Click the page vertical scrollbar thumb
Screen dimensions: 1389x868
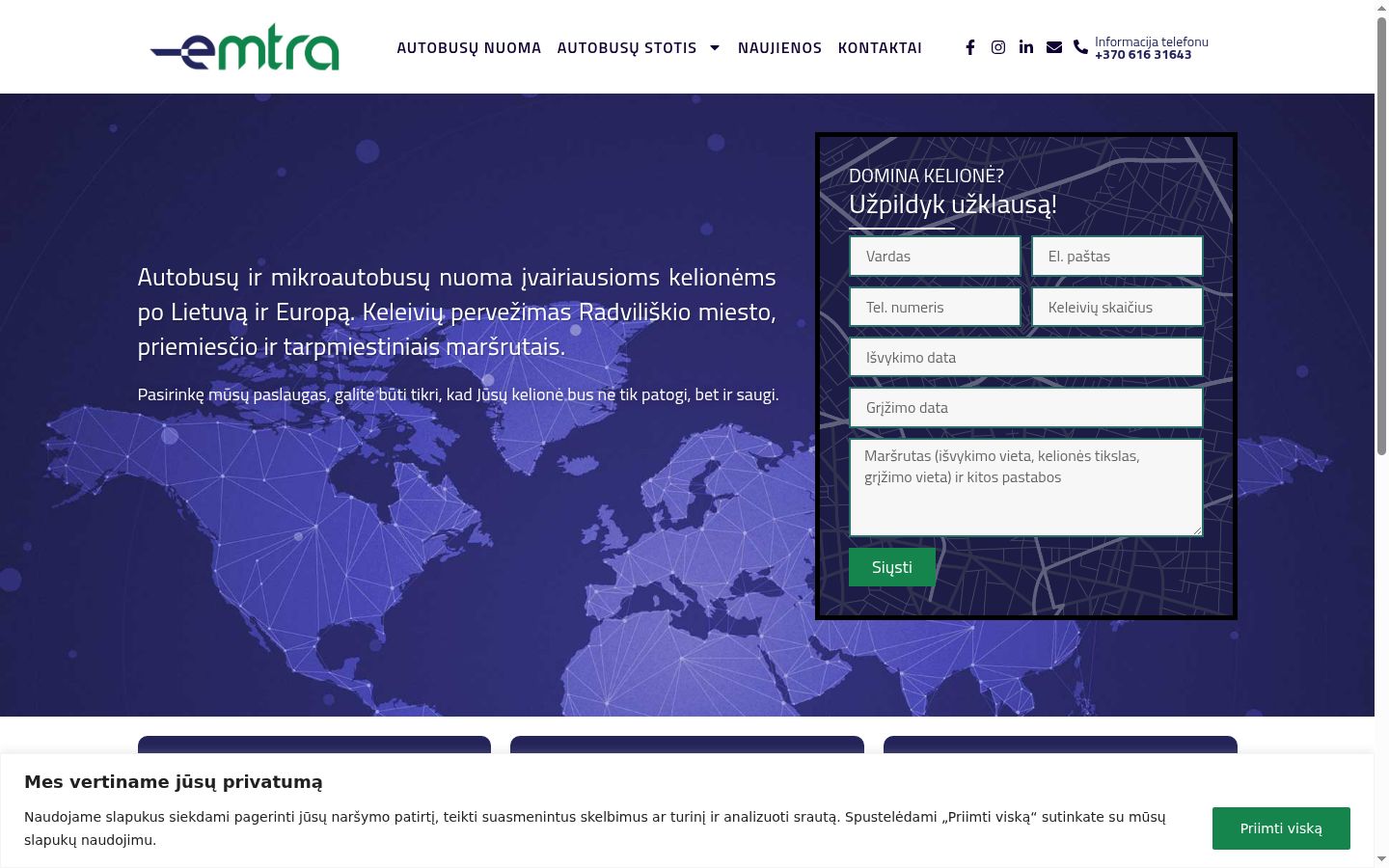(1381, 236)
